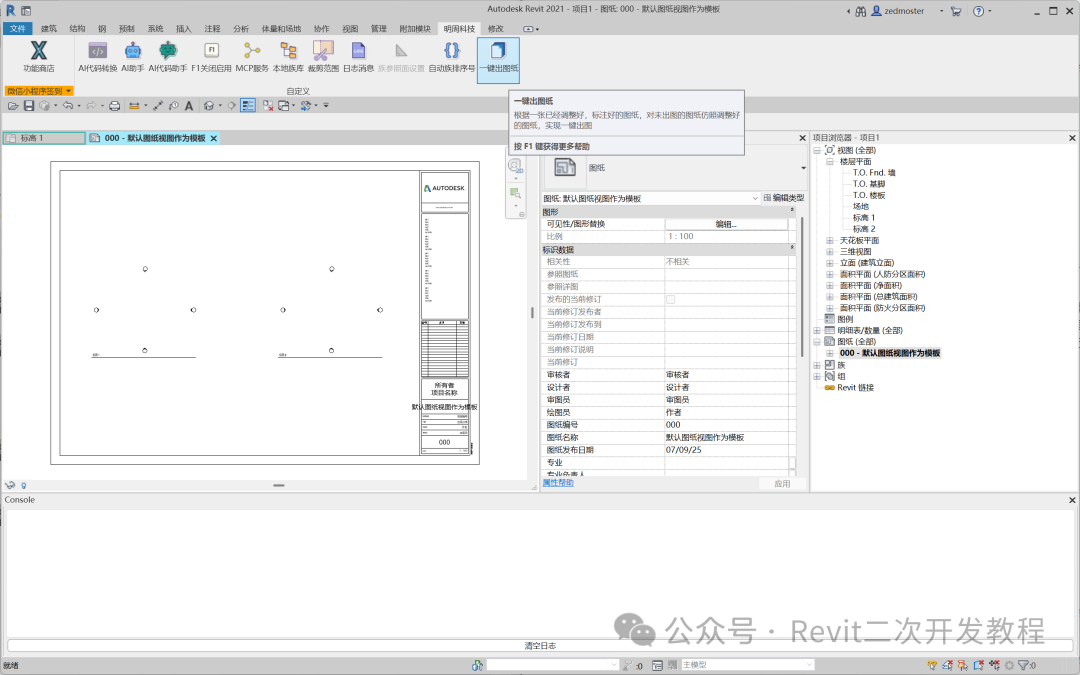Toggle the thin lines / properties highlighted quick access icon
This screenshot has width=1080, height=675.
pyautogui.click(x=248, y=105)
